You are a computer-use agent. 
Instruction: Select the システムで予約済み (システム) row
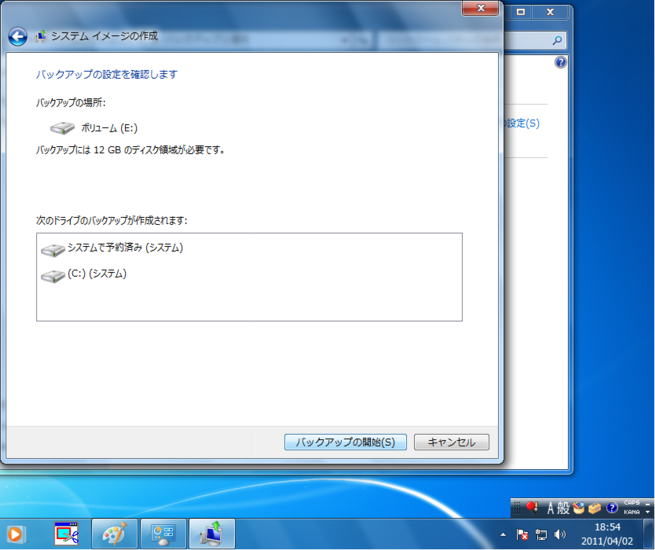(x=249, y=248)
